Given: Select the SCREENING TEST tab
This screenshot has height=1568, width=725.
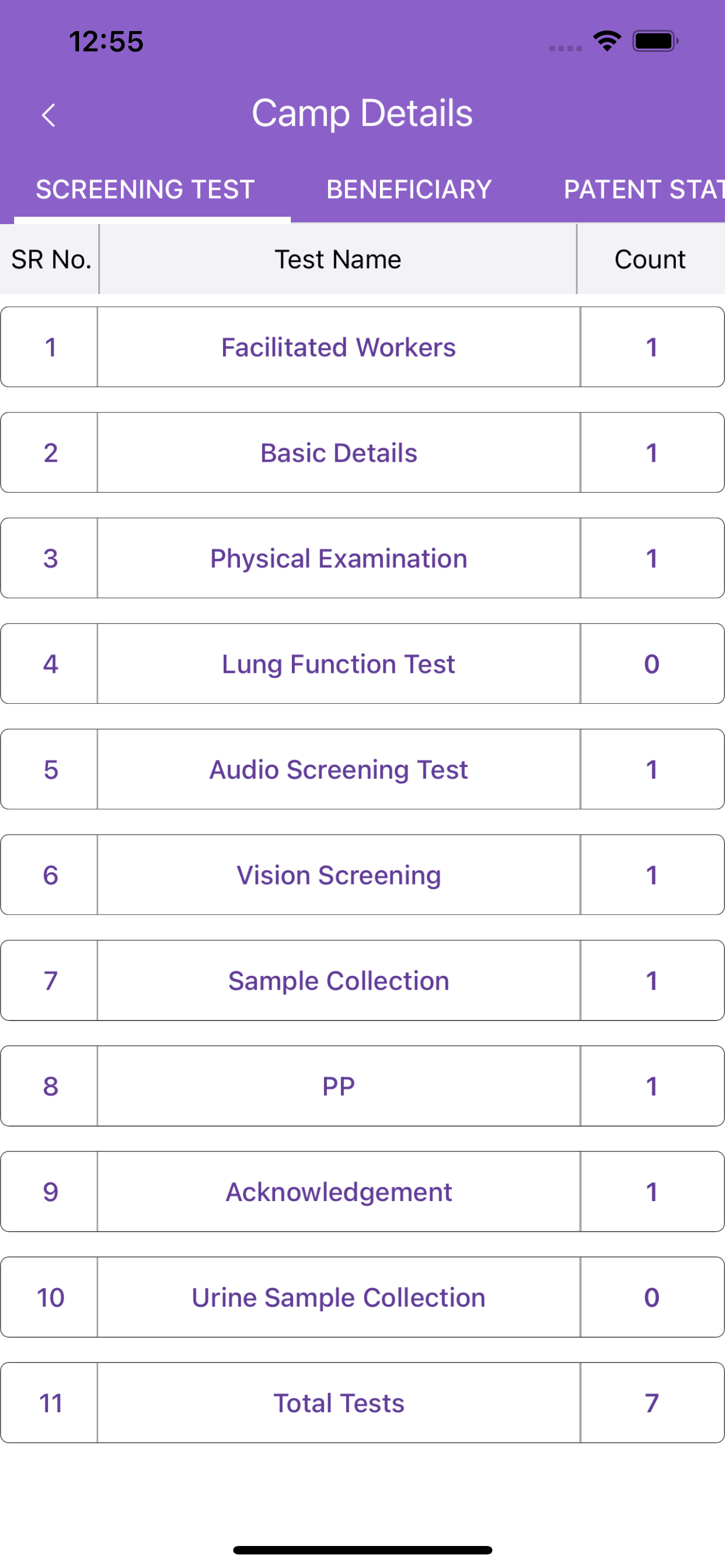Looking at the screenshot, I should point(145,189).
